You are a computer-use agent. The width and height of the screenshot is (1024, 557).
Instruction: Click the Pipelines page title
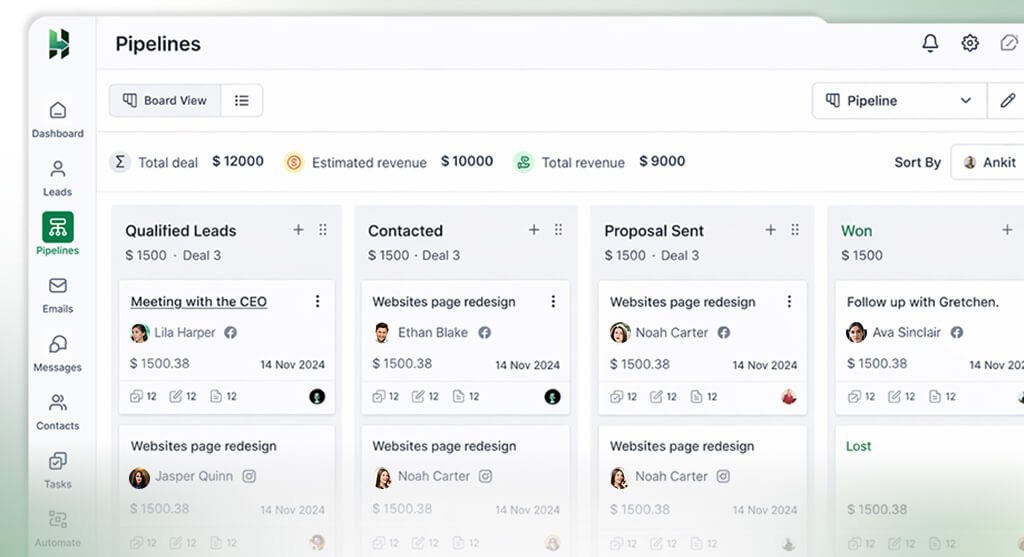pos(158,44)
